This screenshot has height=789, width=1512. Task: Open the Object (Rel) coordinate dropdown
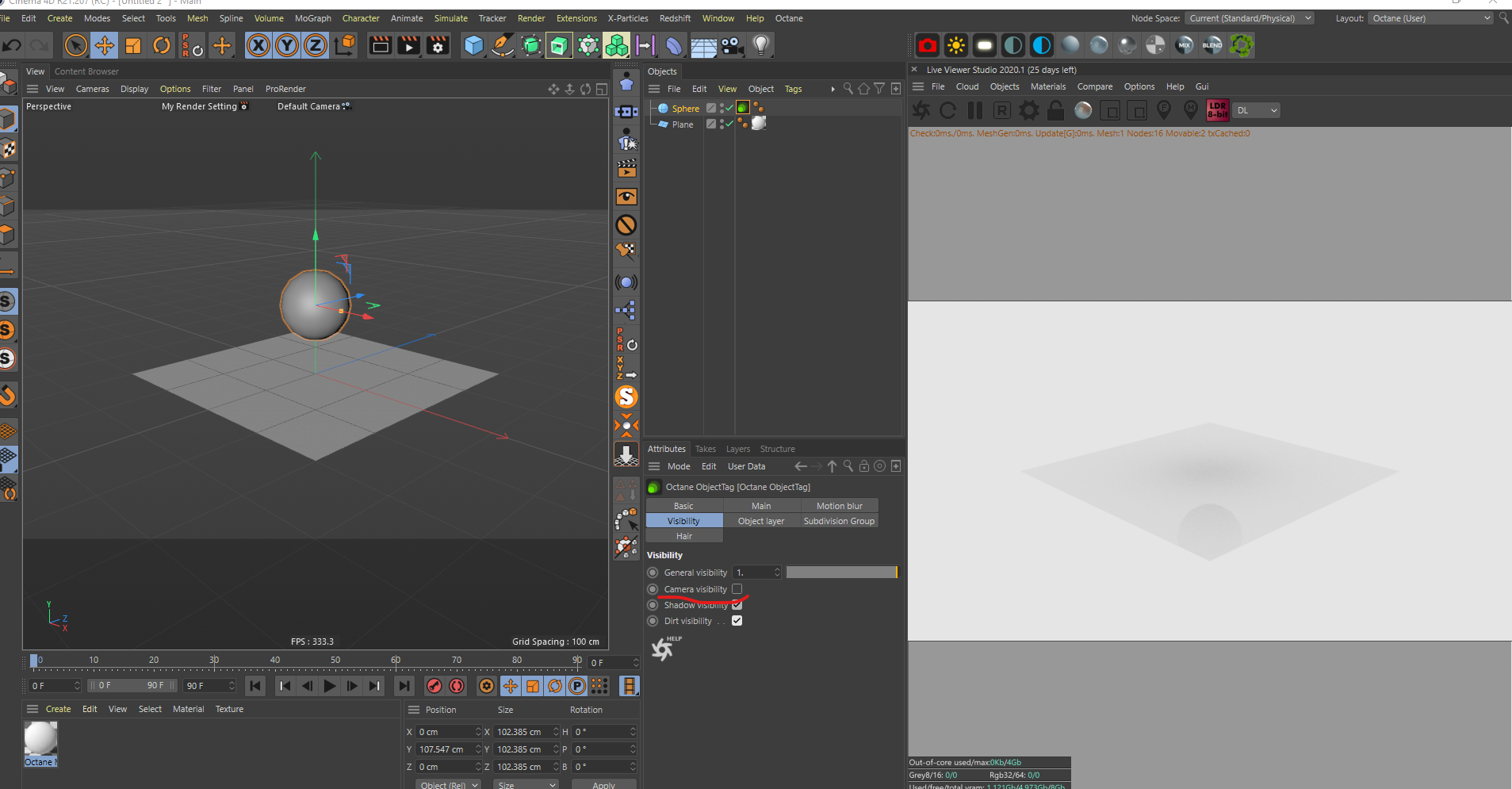pyautogui.click(x=449, y=784)
